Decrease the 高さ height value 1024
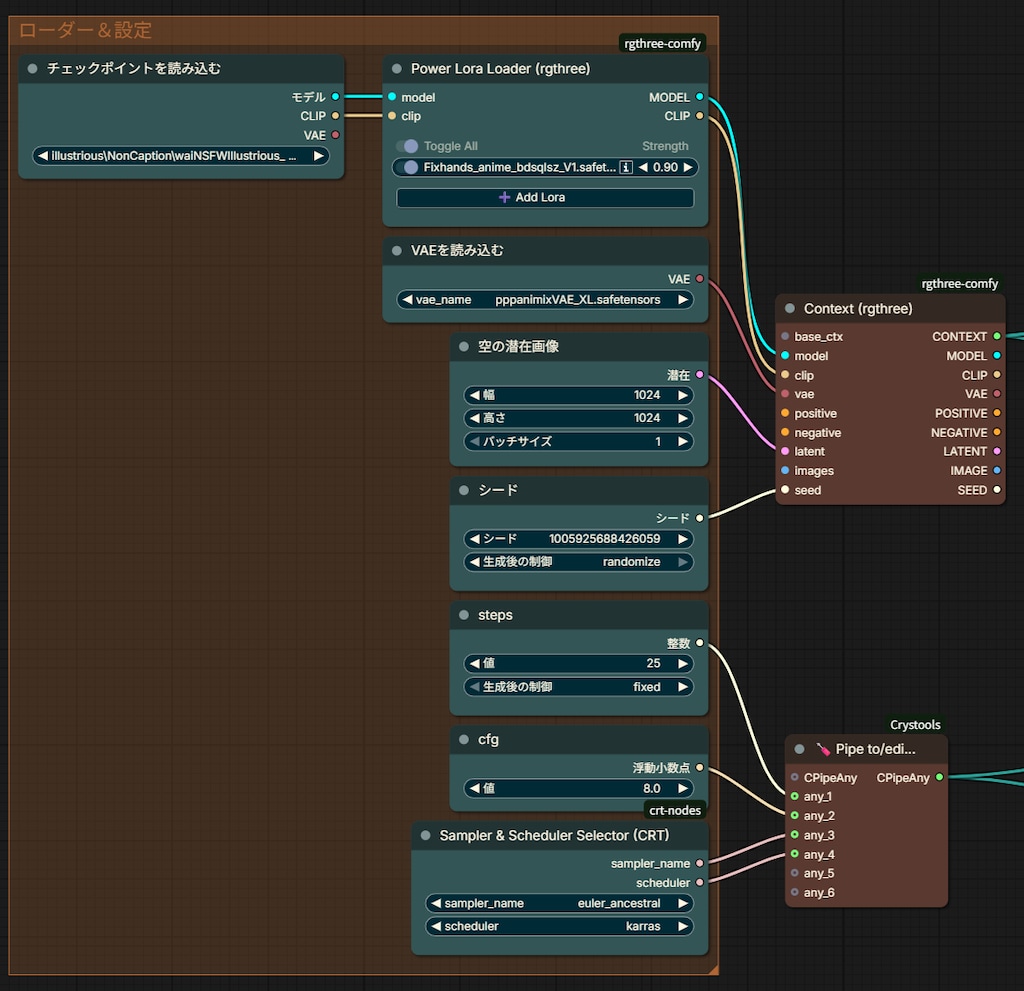This screenshot has height=991, width=1024. tap(475, 418)
